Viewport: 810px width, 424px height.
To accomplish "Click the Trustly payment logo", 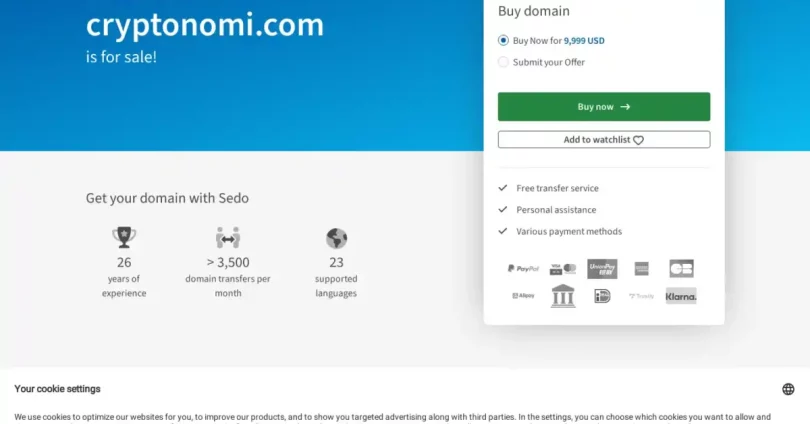I will (642, 296).
